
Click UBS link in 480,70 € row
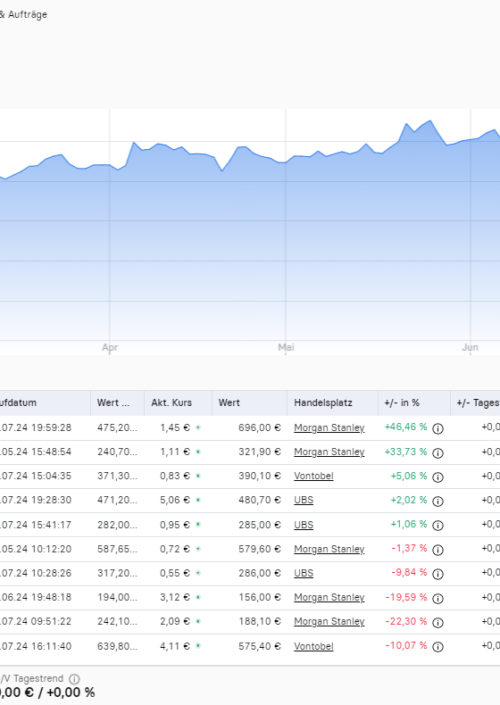(304, 500)
